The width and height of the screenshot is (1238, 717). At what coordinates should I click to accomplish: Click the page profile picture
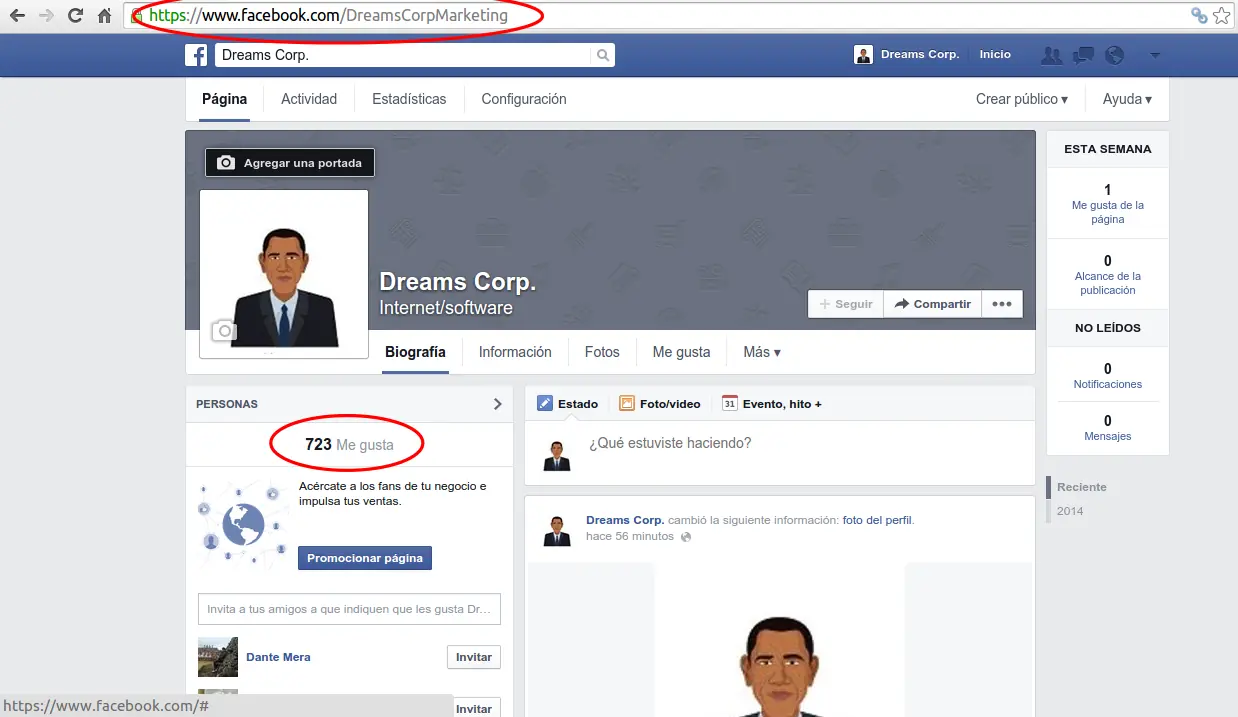pos(284,273)
